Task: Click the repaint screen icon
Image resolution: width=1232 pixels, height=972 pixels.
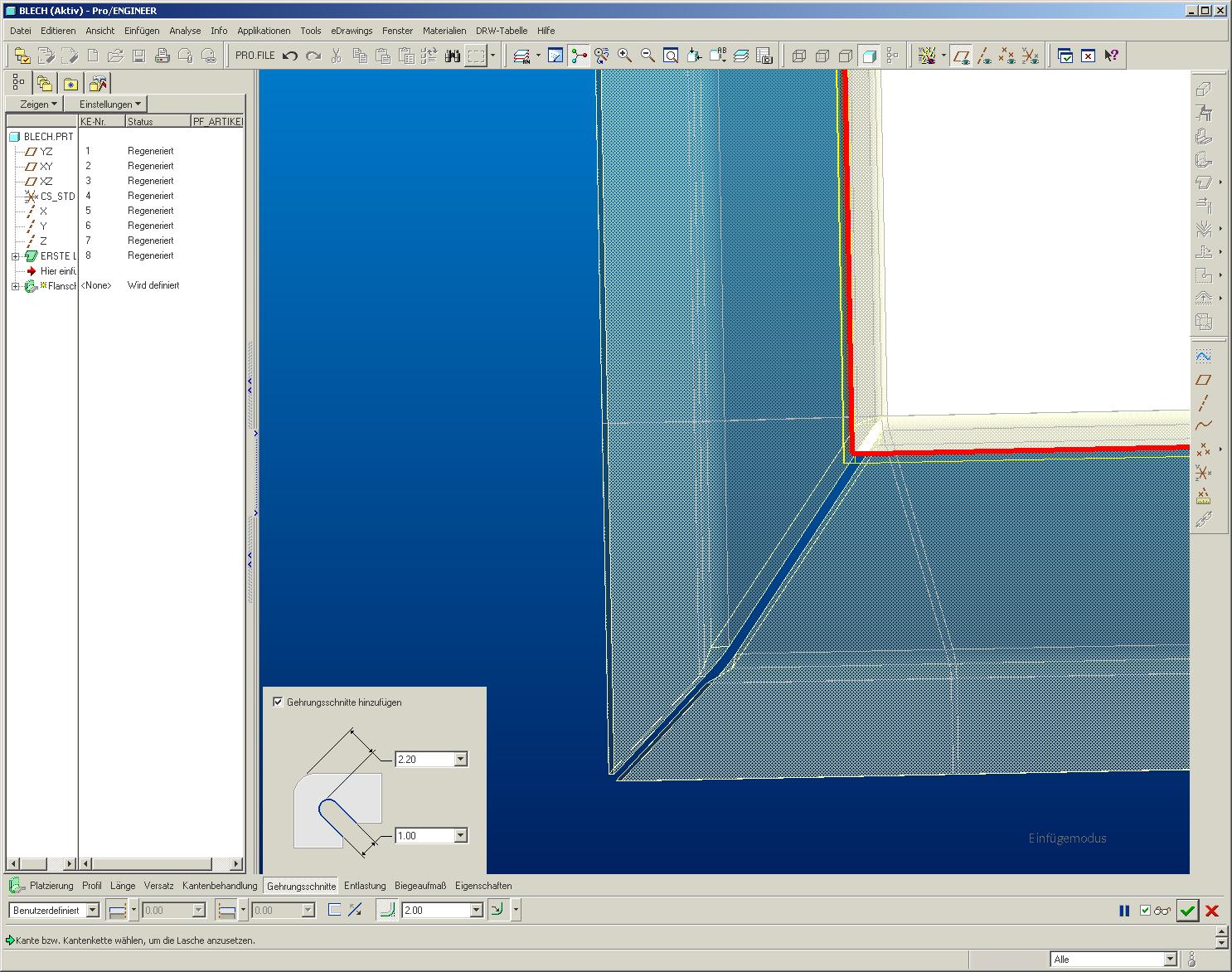Action: 555,56
